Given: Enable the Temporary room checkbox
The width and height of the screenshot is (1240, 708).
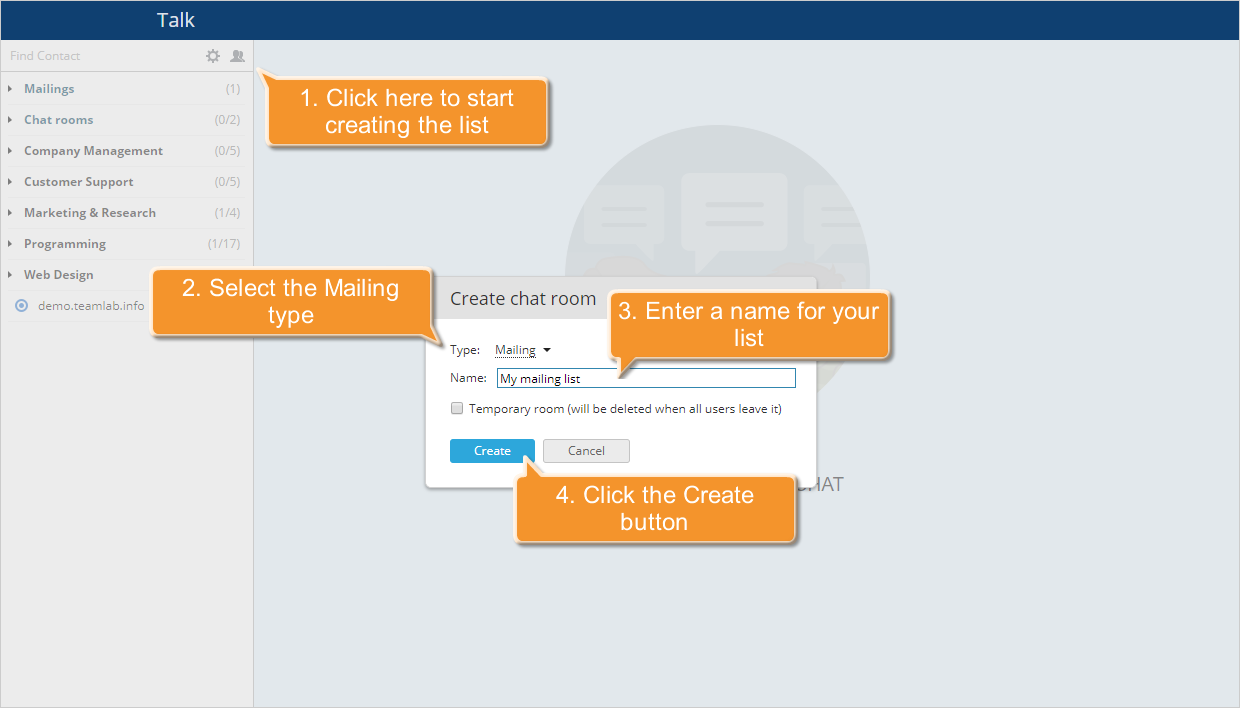Looking at the screenshot, I should point(457,408).
